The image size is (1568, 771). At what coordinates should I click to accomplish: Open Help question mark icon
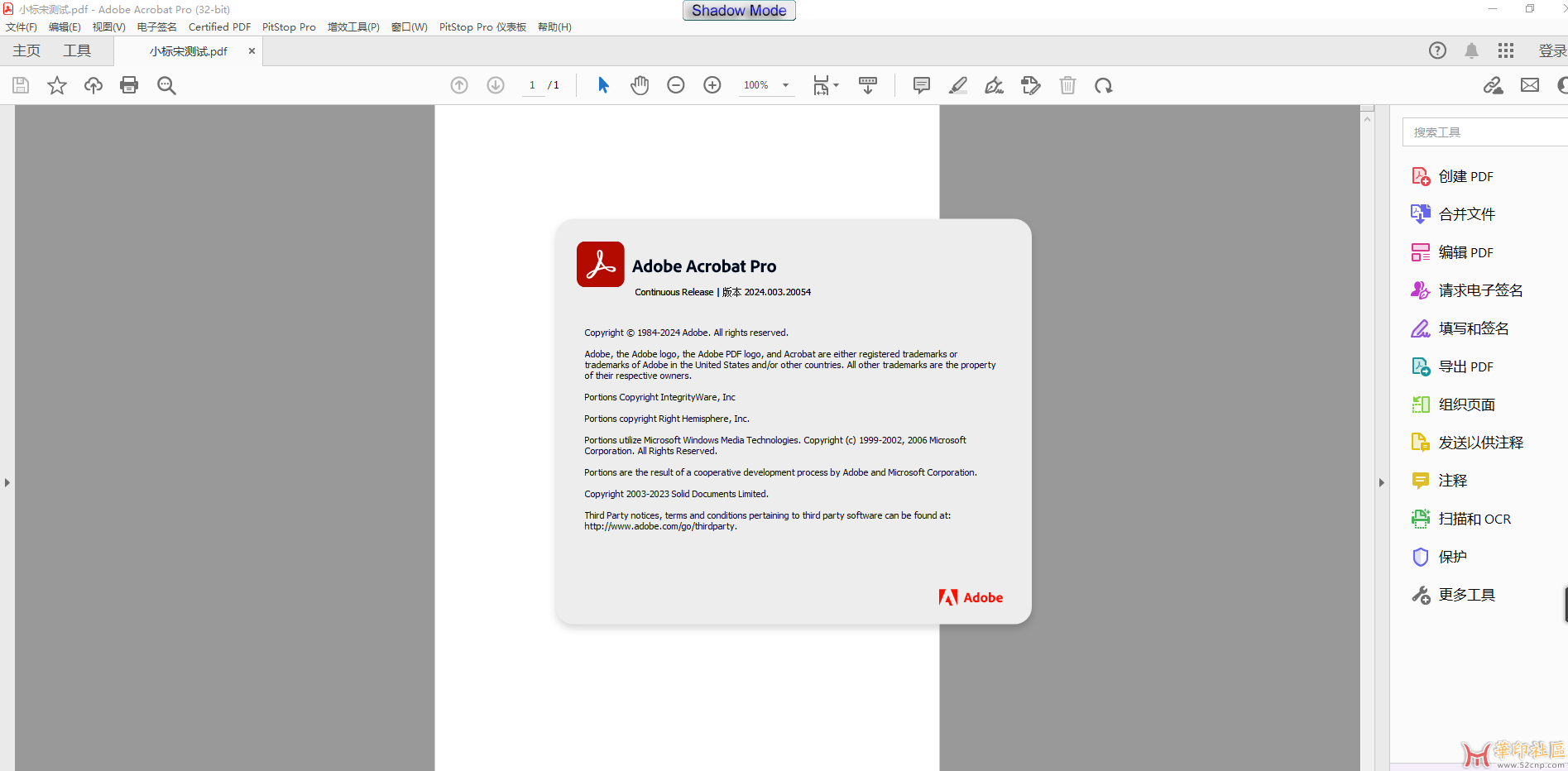1438,50
